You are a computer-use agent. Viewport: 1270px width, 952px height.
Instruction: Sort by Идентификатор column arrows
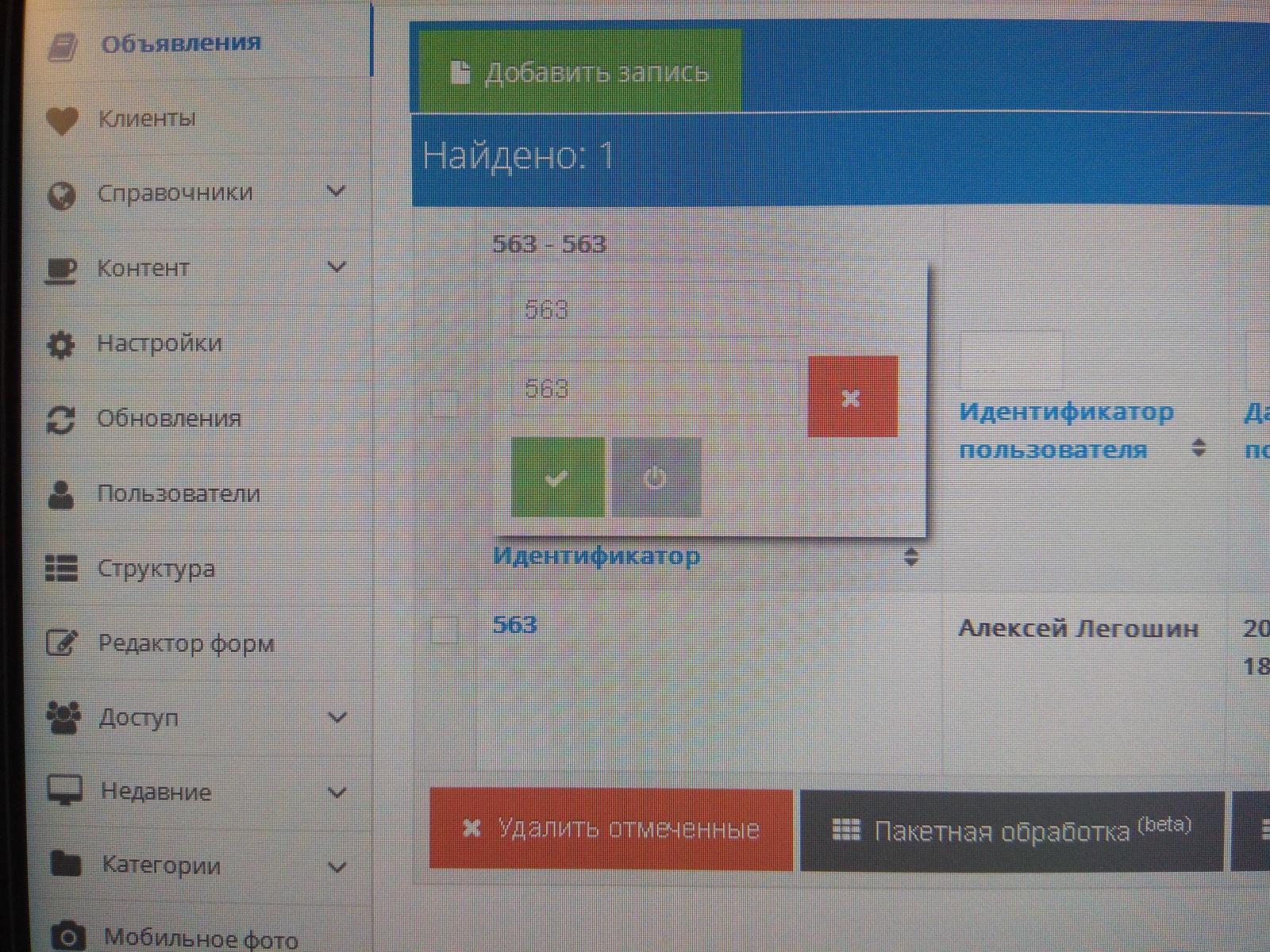(x=911, y=557)
